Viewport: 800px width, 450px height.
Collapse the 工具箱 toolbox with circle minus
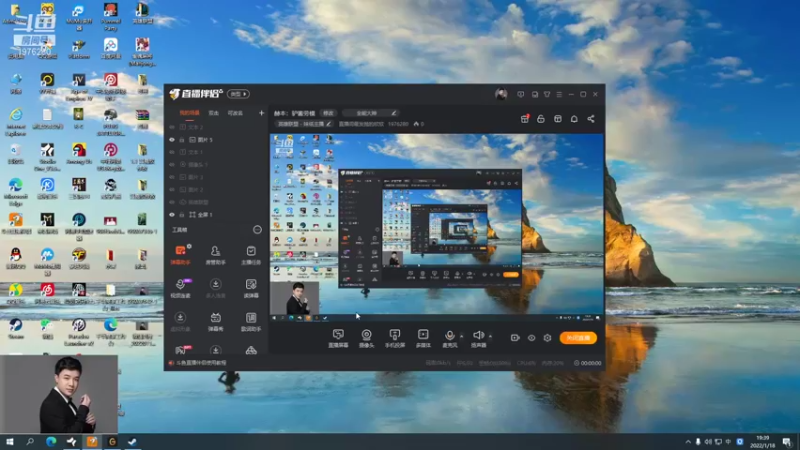click(x=257, y=230)
